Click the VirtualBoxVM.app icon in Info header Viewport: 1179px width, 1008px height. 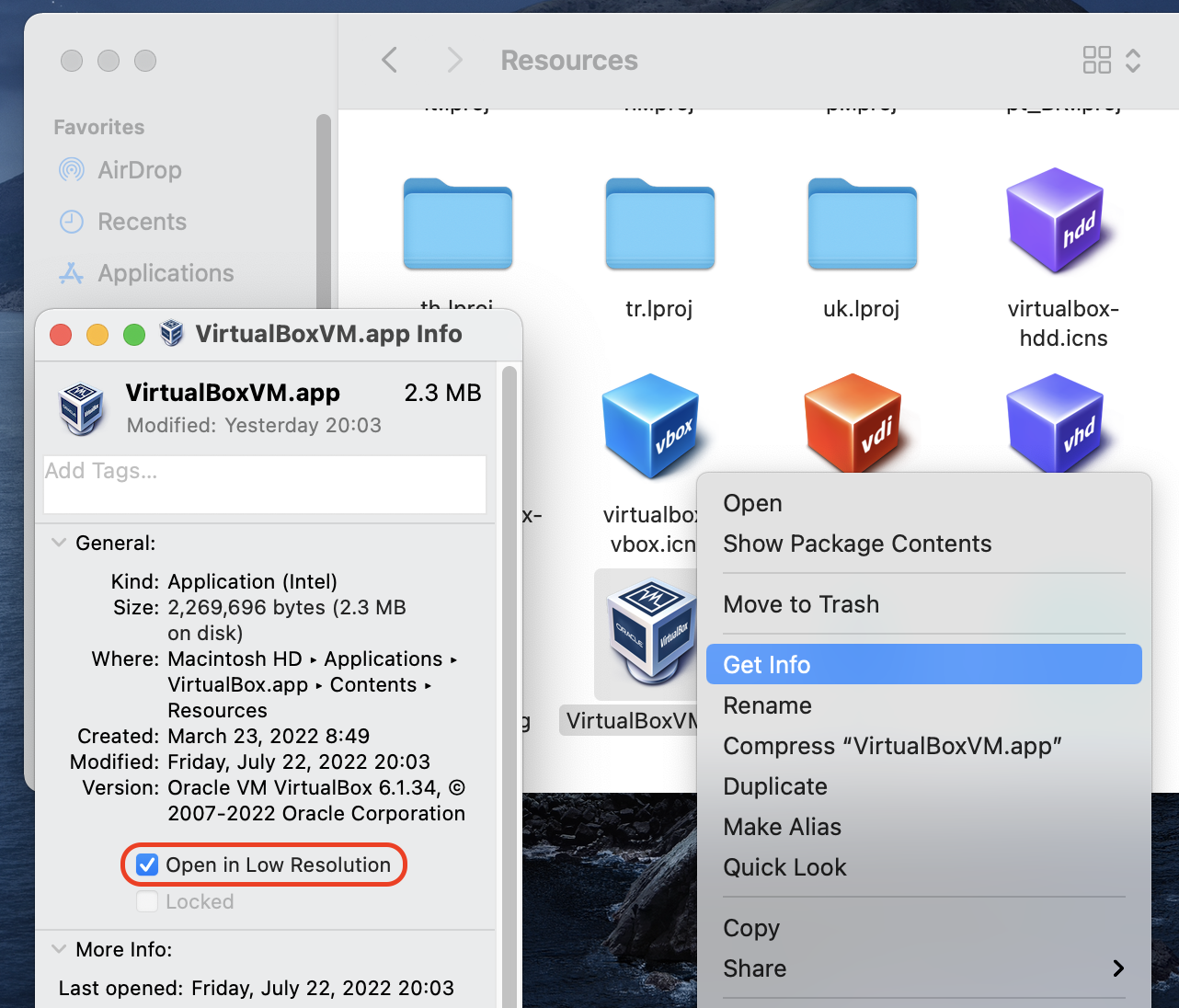pyautogui.click(x=81, y=409)
